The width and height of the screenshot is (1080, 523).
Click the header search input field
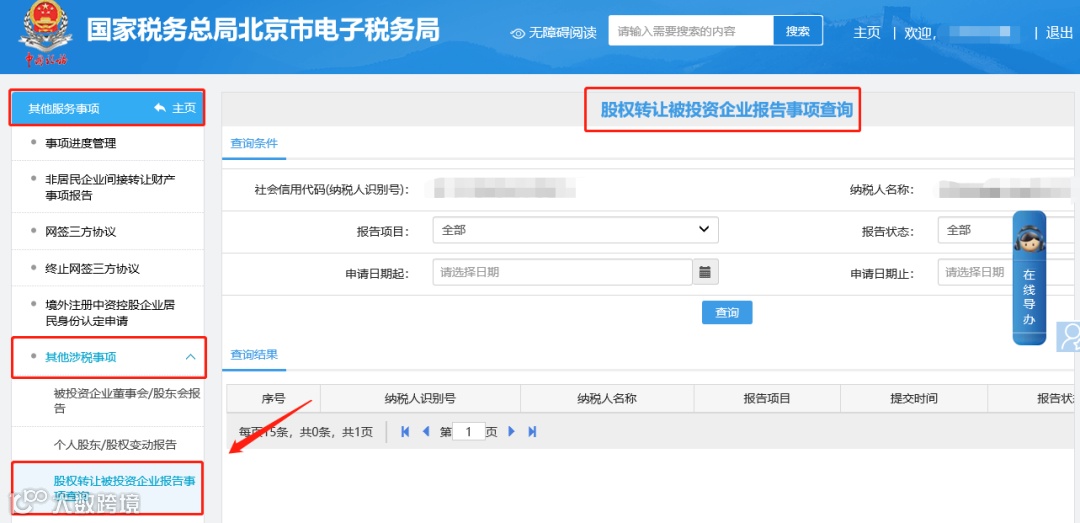point(691,31)
